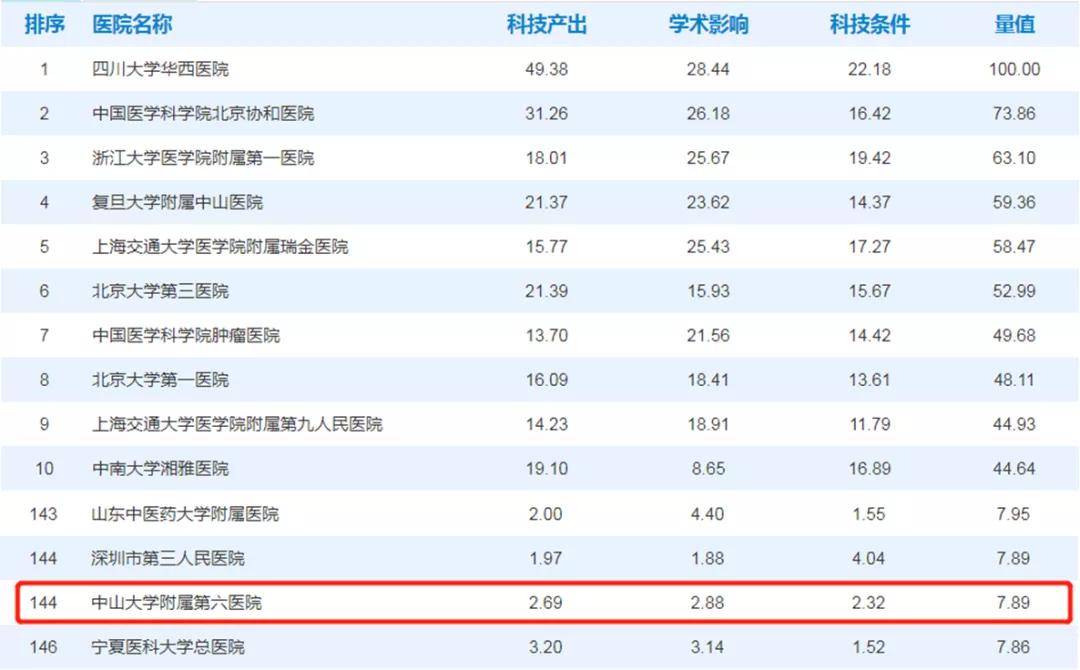This screenshot has width=1080, height=670.
Task: Click the 科技产出 column header
Action: 547,25
